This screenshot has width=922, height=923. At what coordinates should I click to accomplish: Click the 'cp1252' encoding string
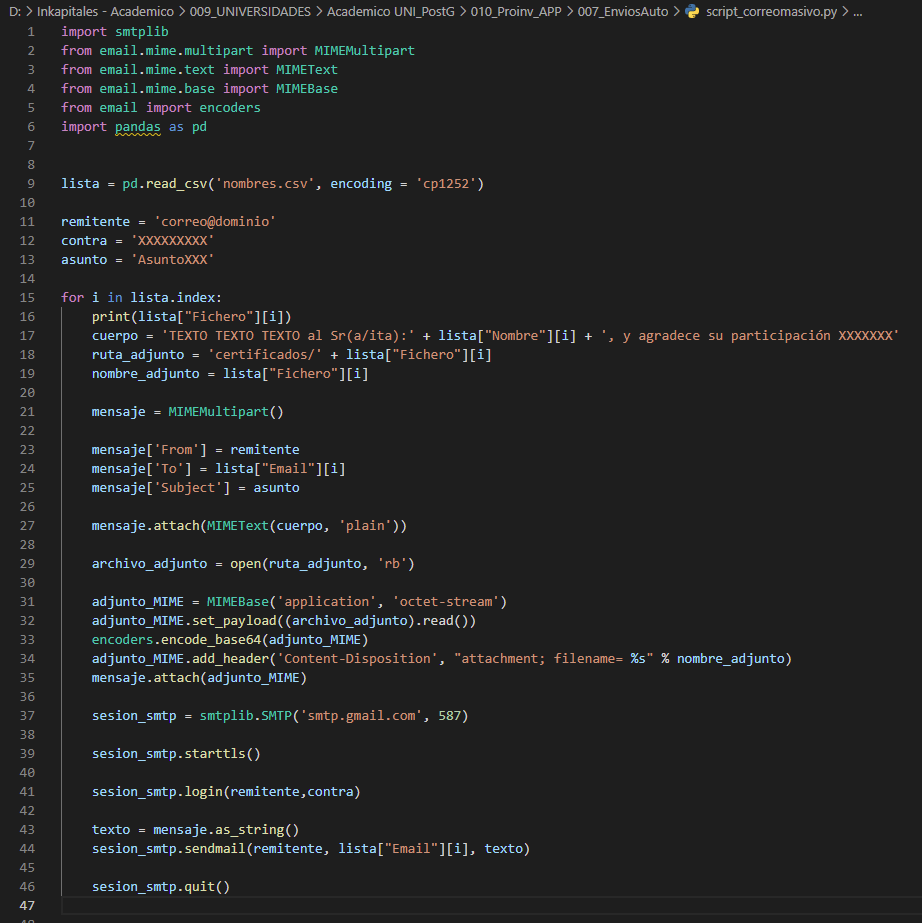pyautogui.click(x=446, y=184)
